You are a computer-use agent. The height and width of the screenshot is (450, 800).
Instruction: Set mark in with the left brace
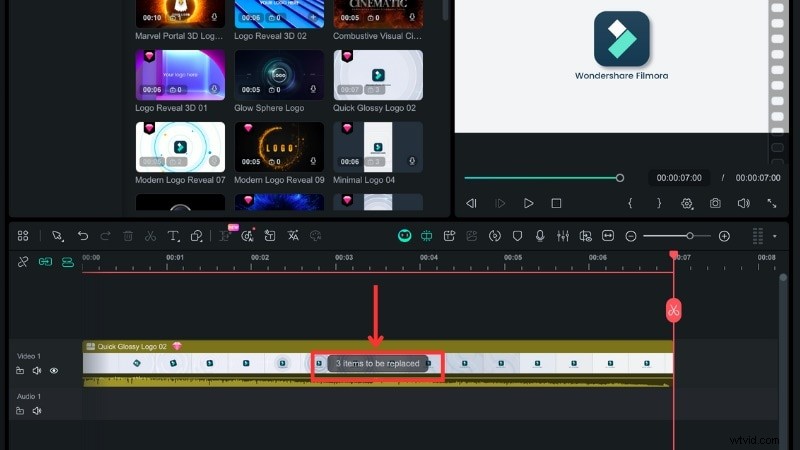coord(630,203)
